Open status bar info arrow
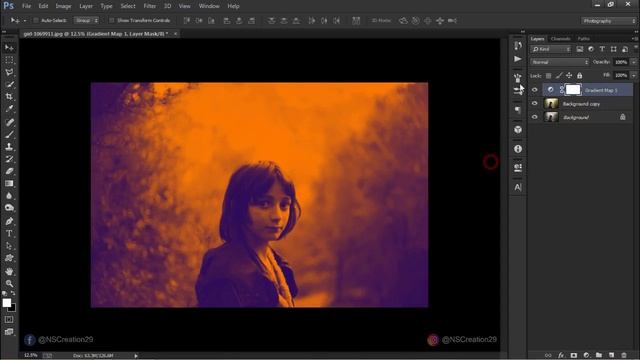This screenshot has height=360, width=640. click(x=136, y=356)
